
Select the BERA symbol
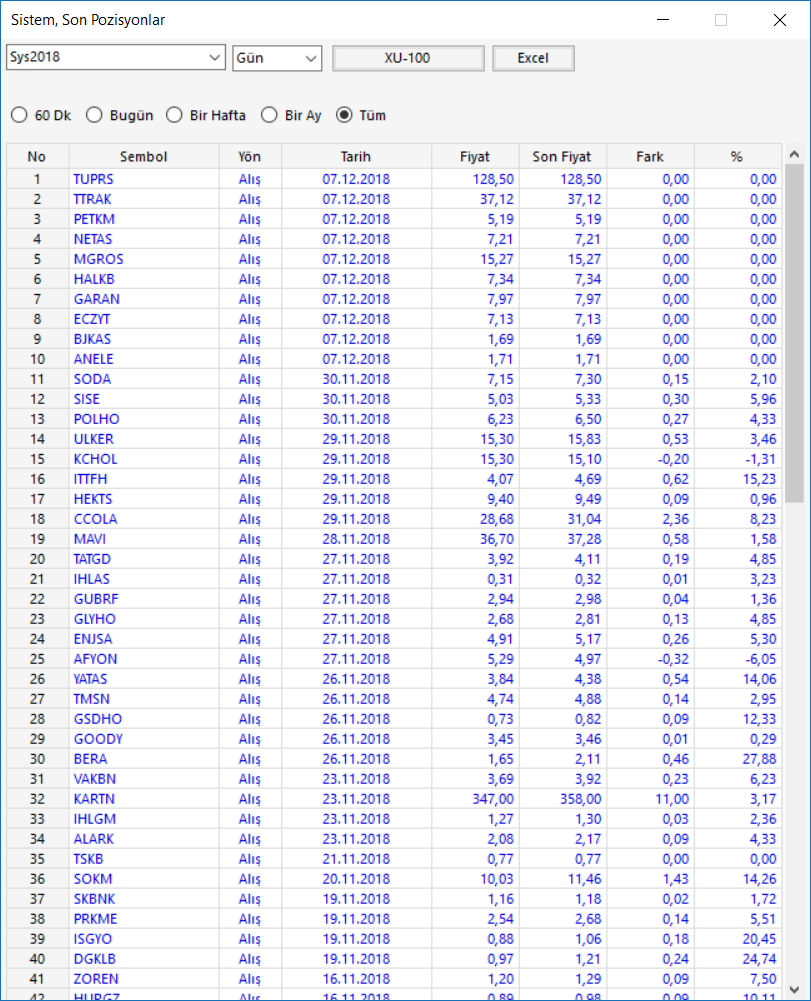click(90, 759)
